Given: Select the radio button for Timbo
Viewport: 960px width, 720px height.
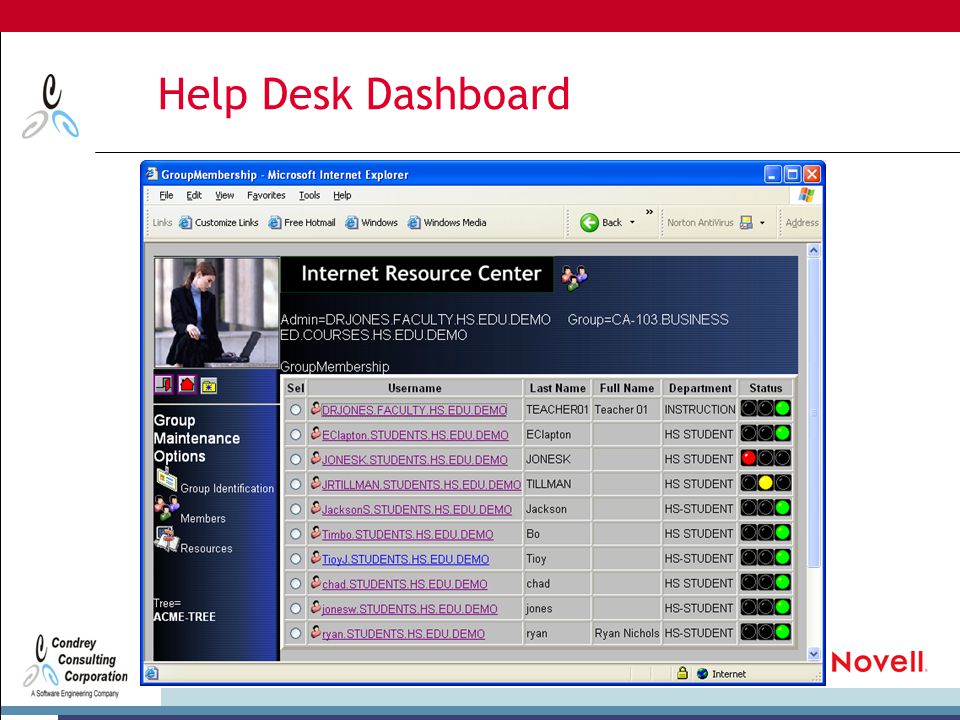Looking at the screenshot, I should tap(295, 534).
